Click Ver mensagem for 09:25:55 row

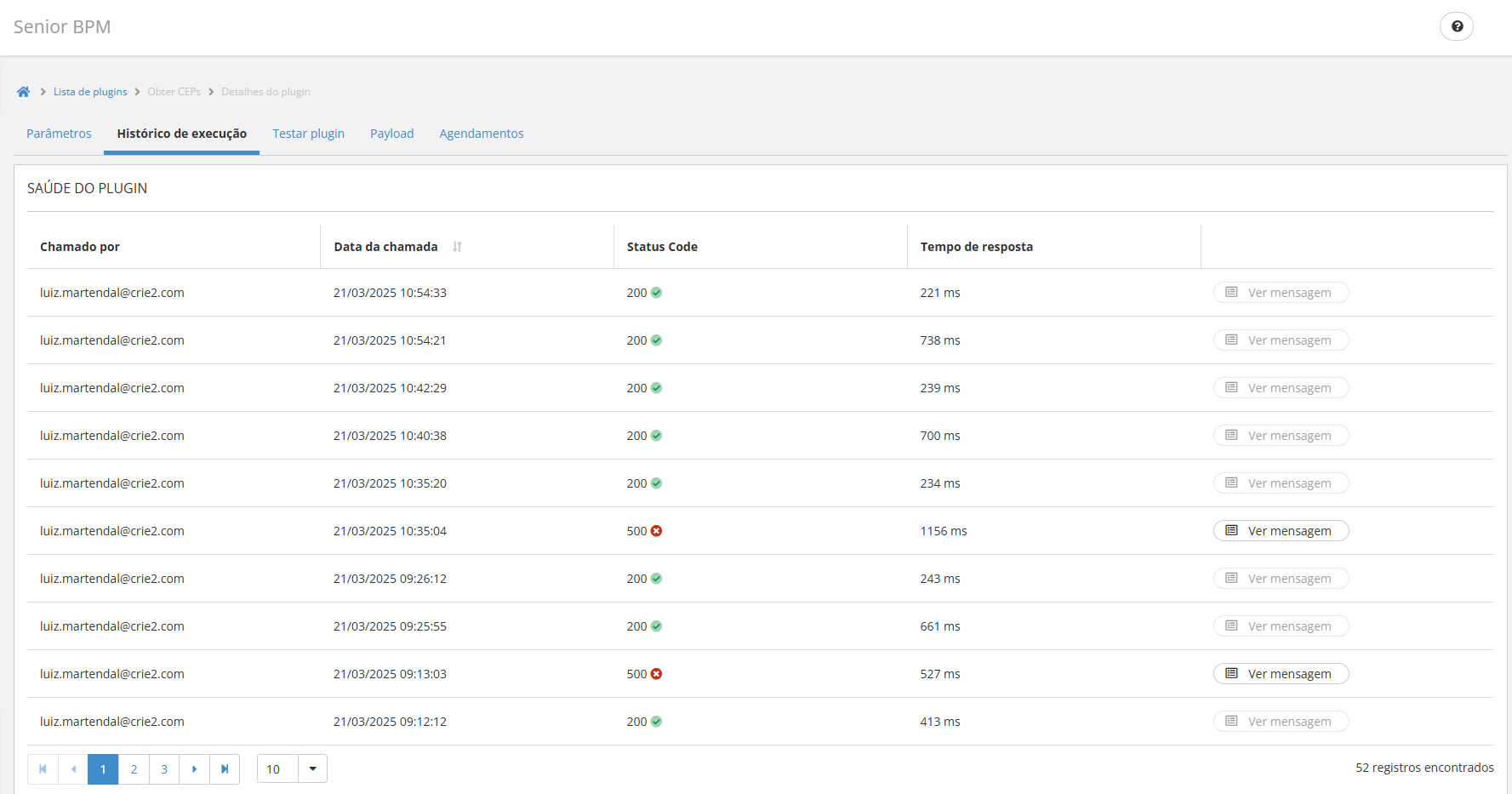(1281, 626)
